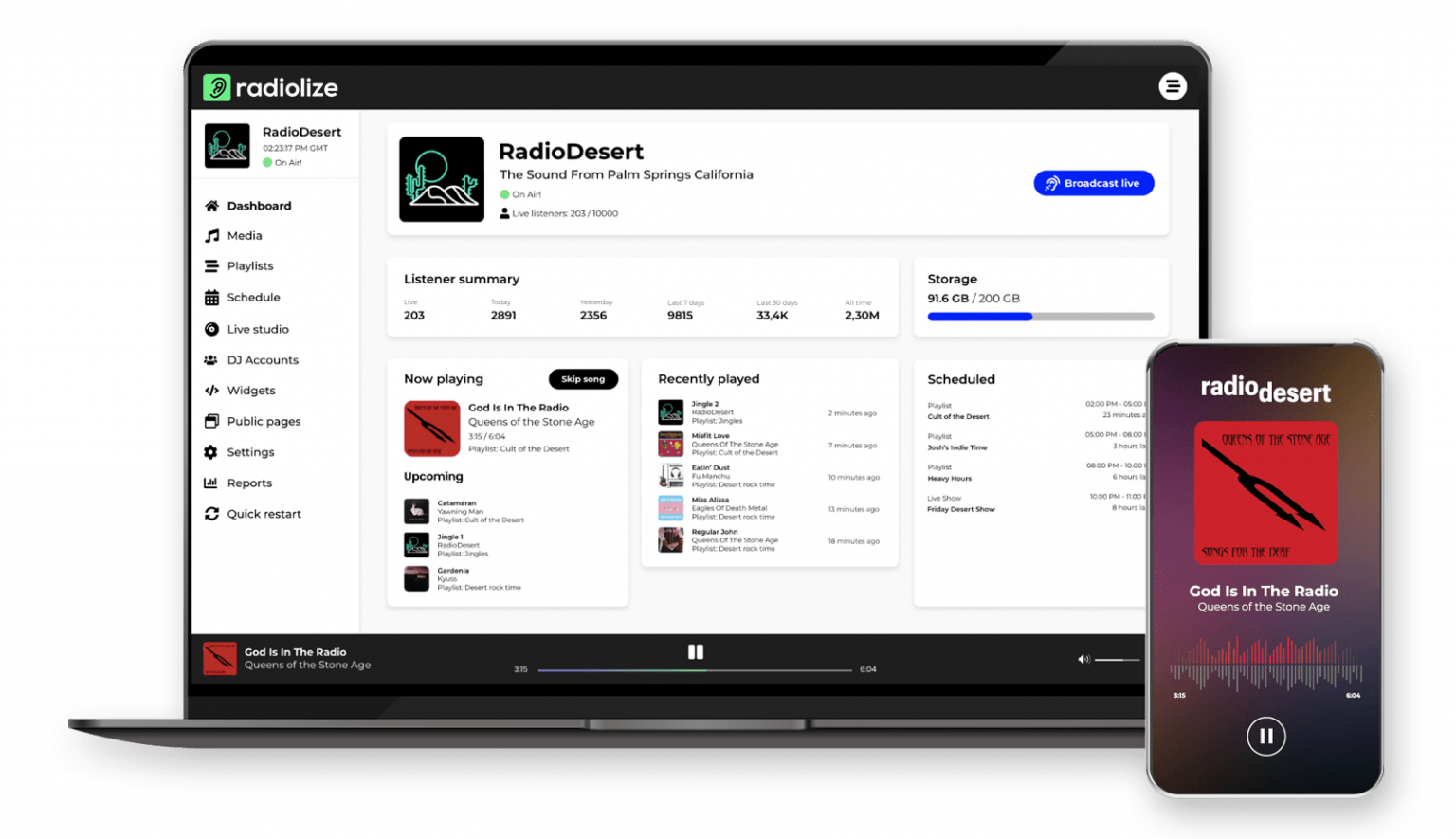Open the Widgets panel

point(251,391)
